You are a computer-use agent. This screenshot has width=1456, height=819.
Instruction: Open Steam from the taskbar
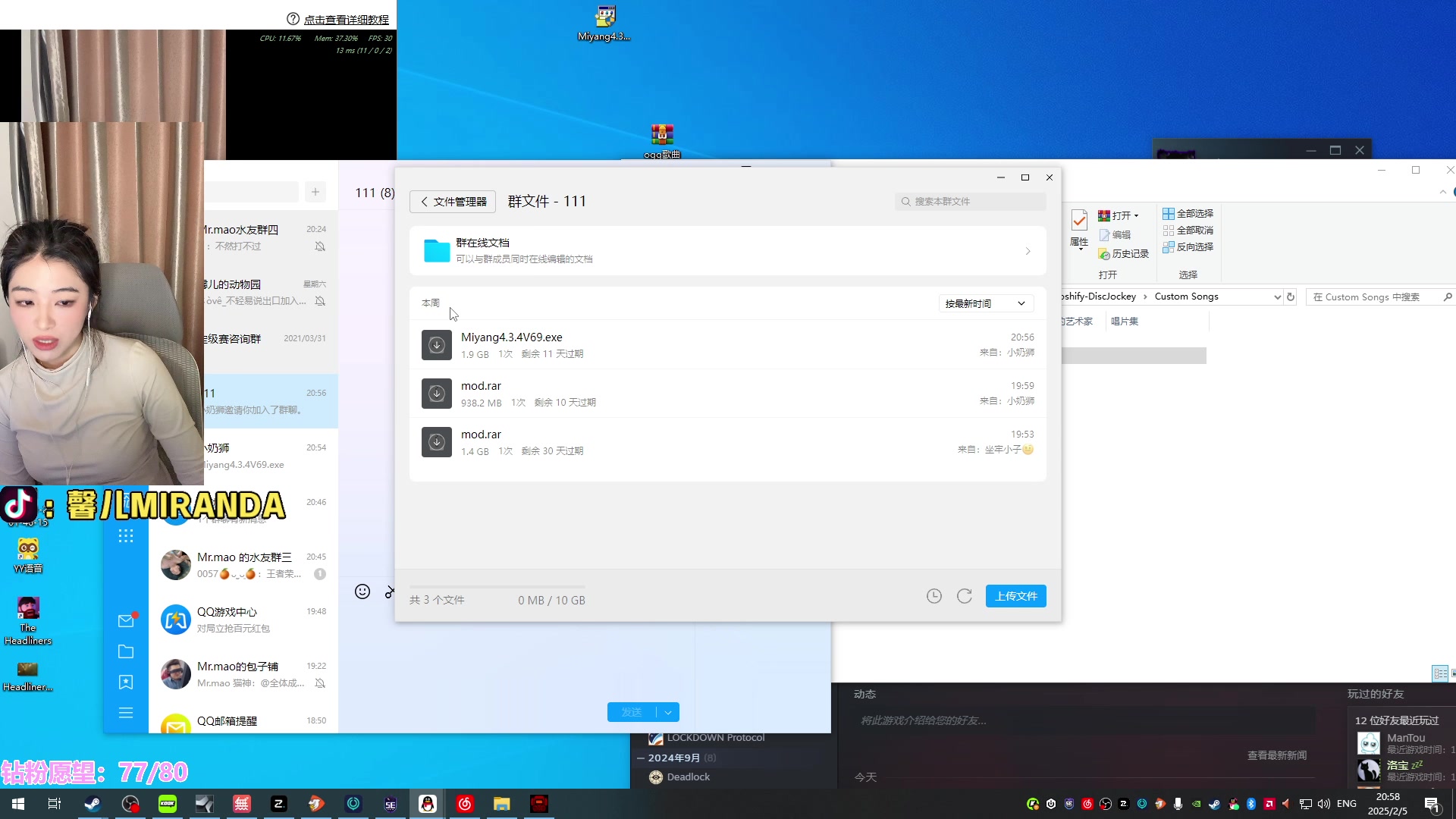tap(93, 804)
